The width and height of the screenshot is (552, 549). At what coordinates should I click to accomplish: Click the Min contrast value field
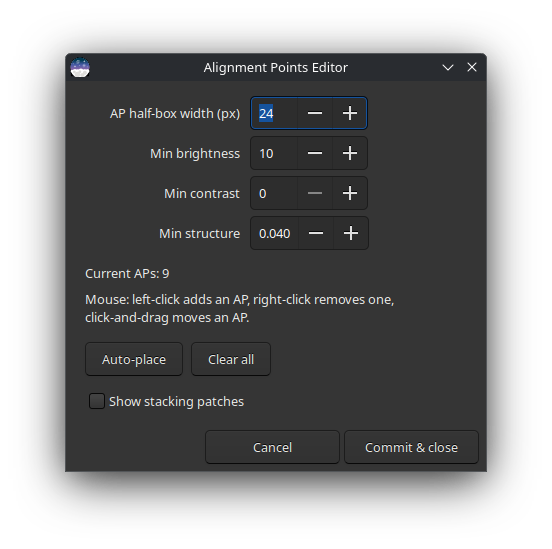[x=274, y=193]
